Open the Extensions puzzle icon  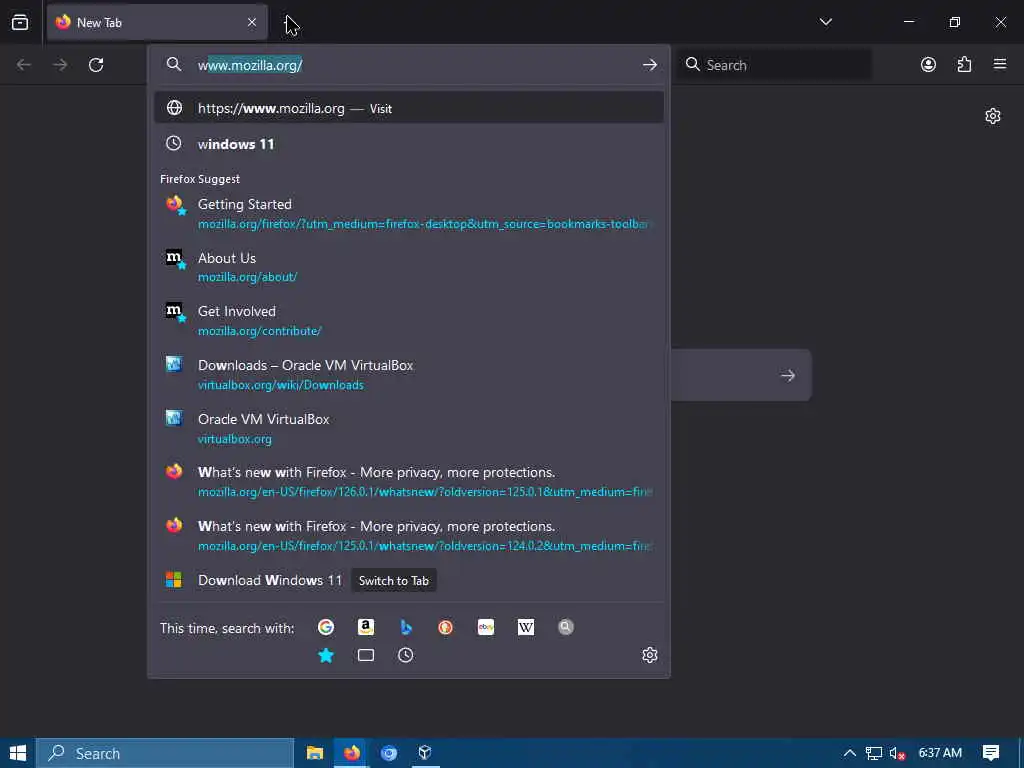click(964, 65)
